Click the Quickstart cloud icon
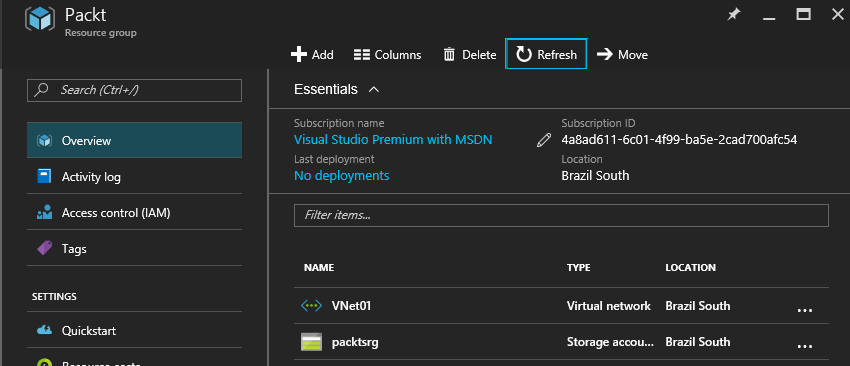This screenshot has width=850, height=366. click(x=44, y=330)
